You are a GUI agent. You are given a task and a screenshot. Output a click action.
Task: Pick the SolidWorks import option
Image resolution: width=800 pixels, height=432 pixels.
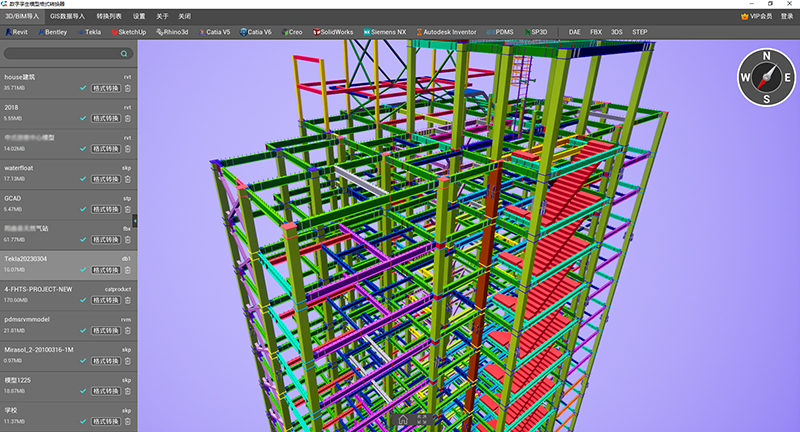coord(333,32)
